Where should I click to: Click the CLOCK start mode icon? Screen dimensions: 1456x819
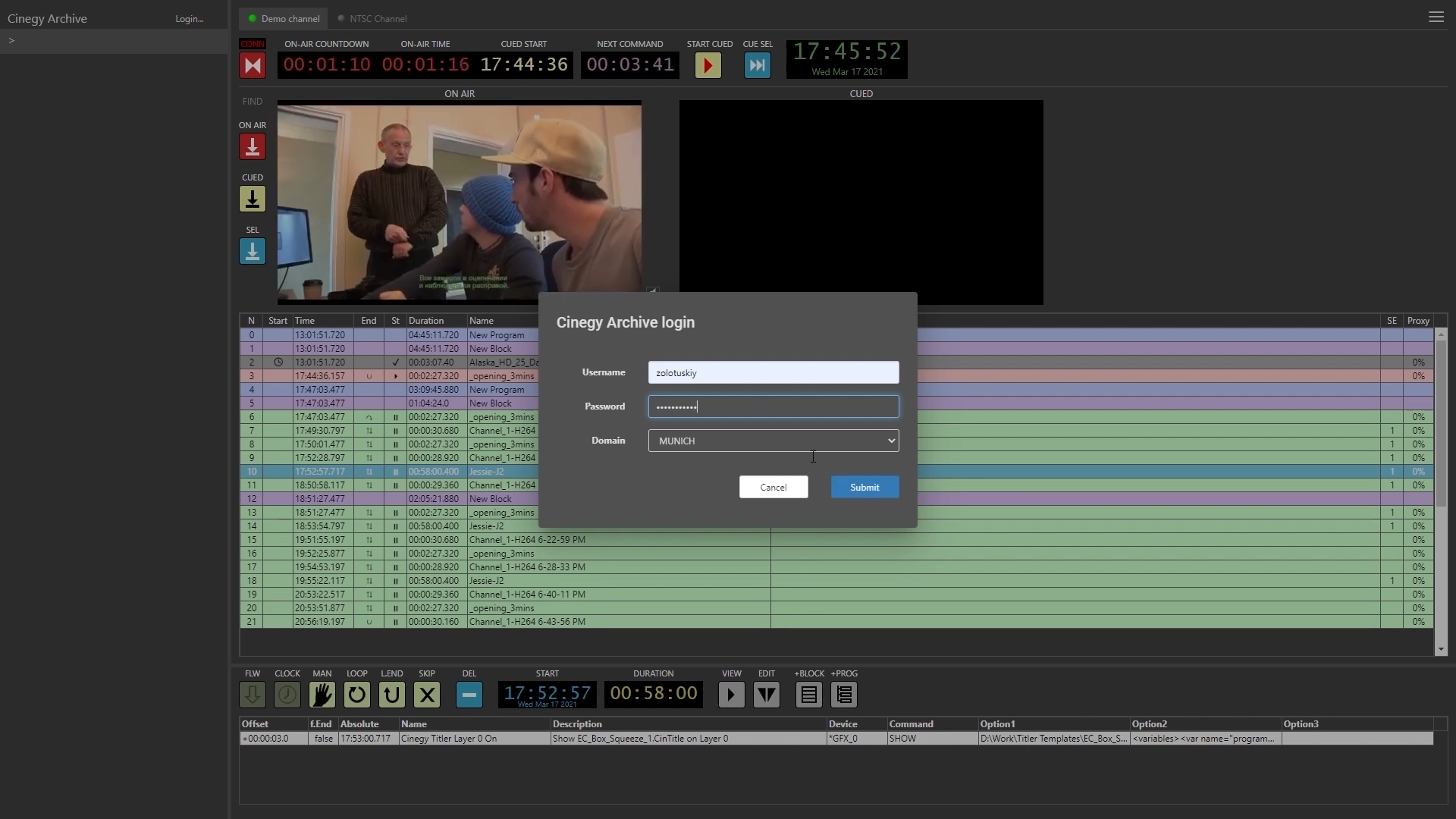(287, 695)
